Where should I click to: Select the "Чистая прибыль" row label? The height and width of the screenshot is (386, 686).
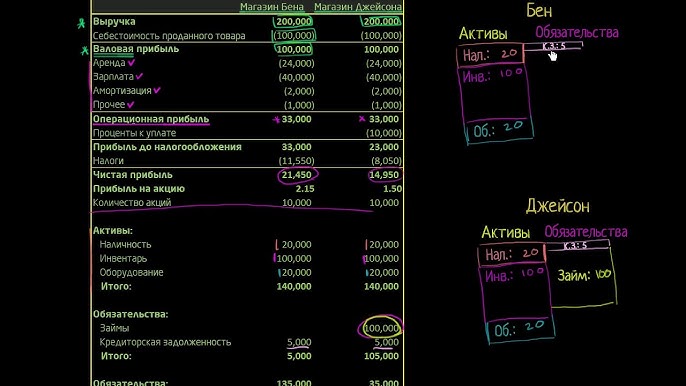pos(133,175)
